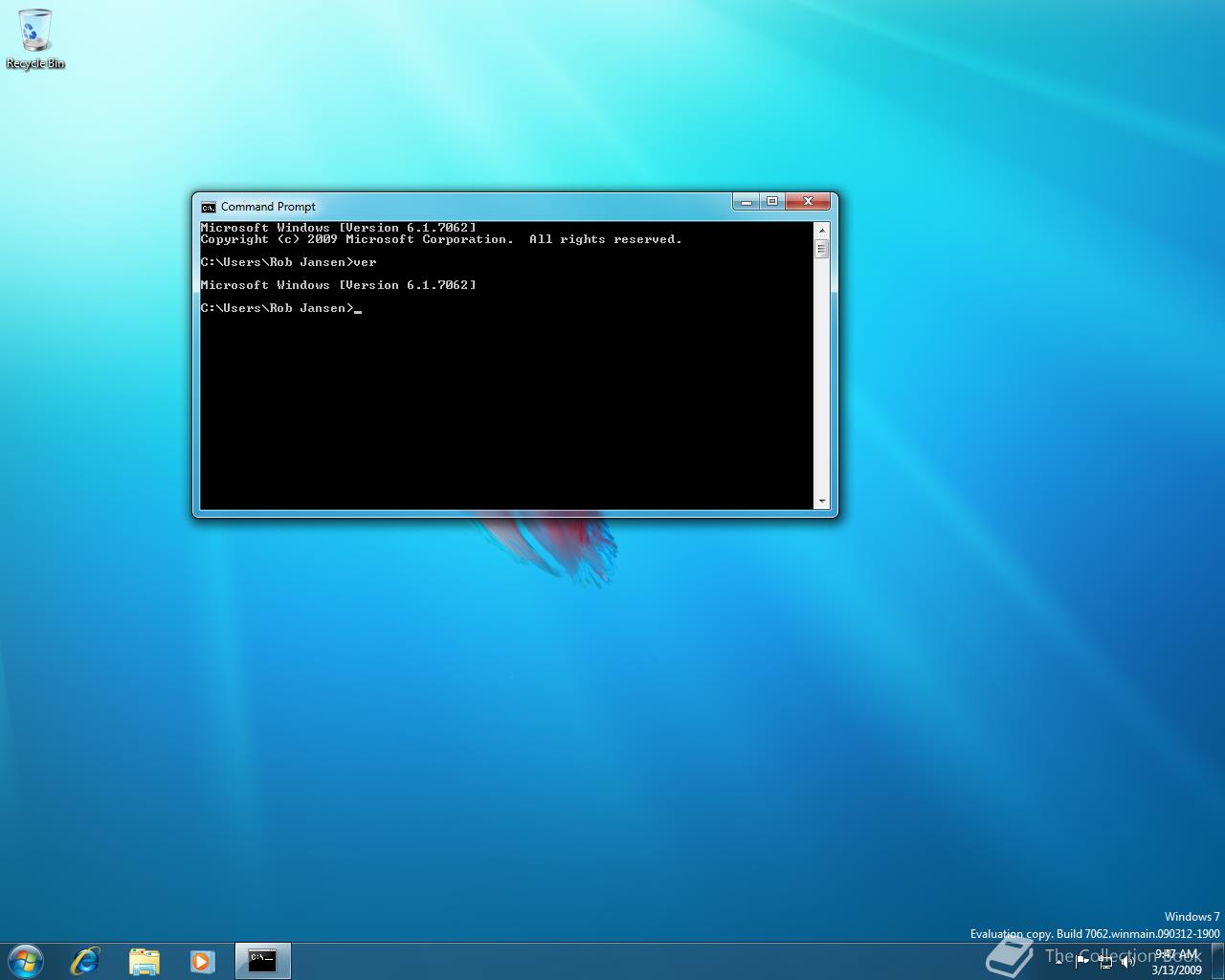1225x980 pixels.
Task: Open the Action Center flag icon
Action: [x=1081, y=961]
